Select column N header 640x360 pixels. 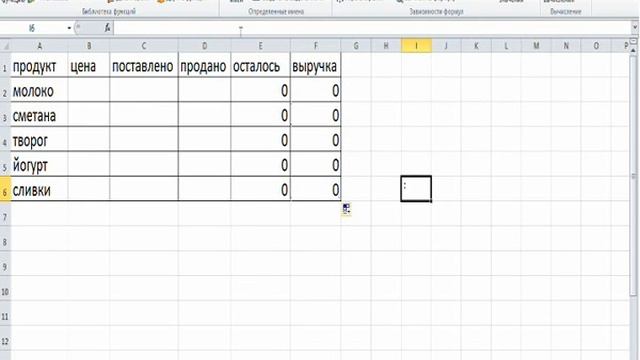coord(566,46)
